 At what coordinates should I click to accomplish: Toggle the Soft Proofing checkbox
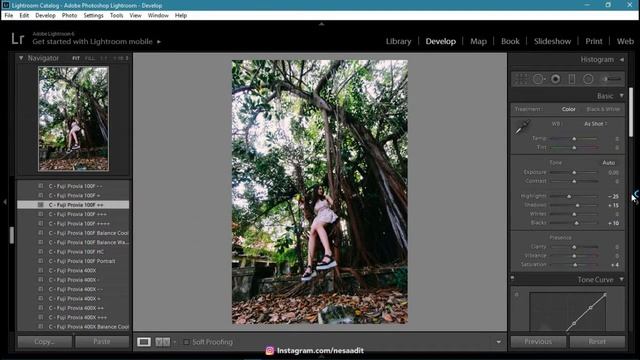point(186,342)
